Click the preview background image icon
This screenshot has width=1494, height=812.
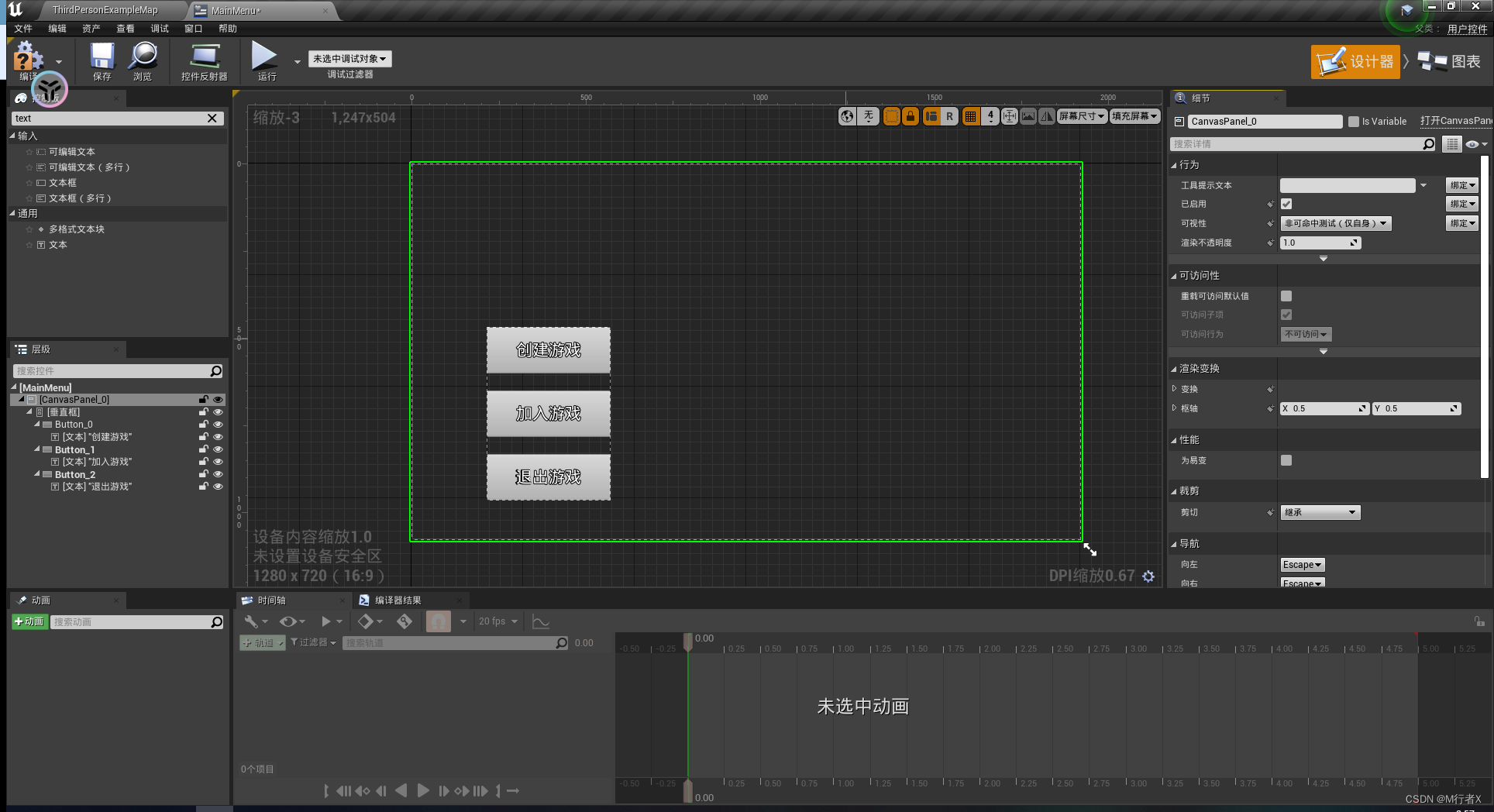[x=1028, y=116]
